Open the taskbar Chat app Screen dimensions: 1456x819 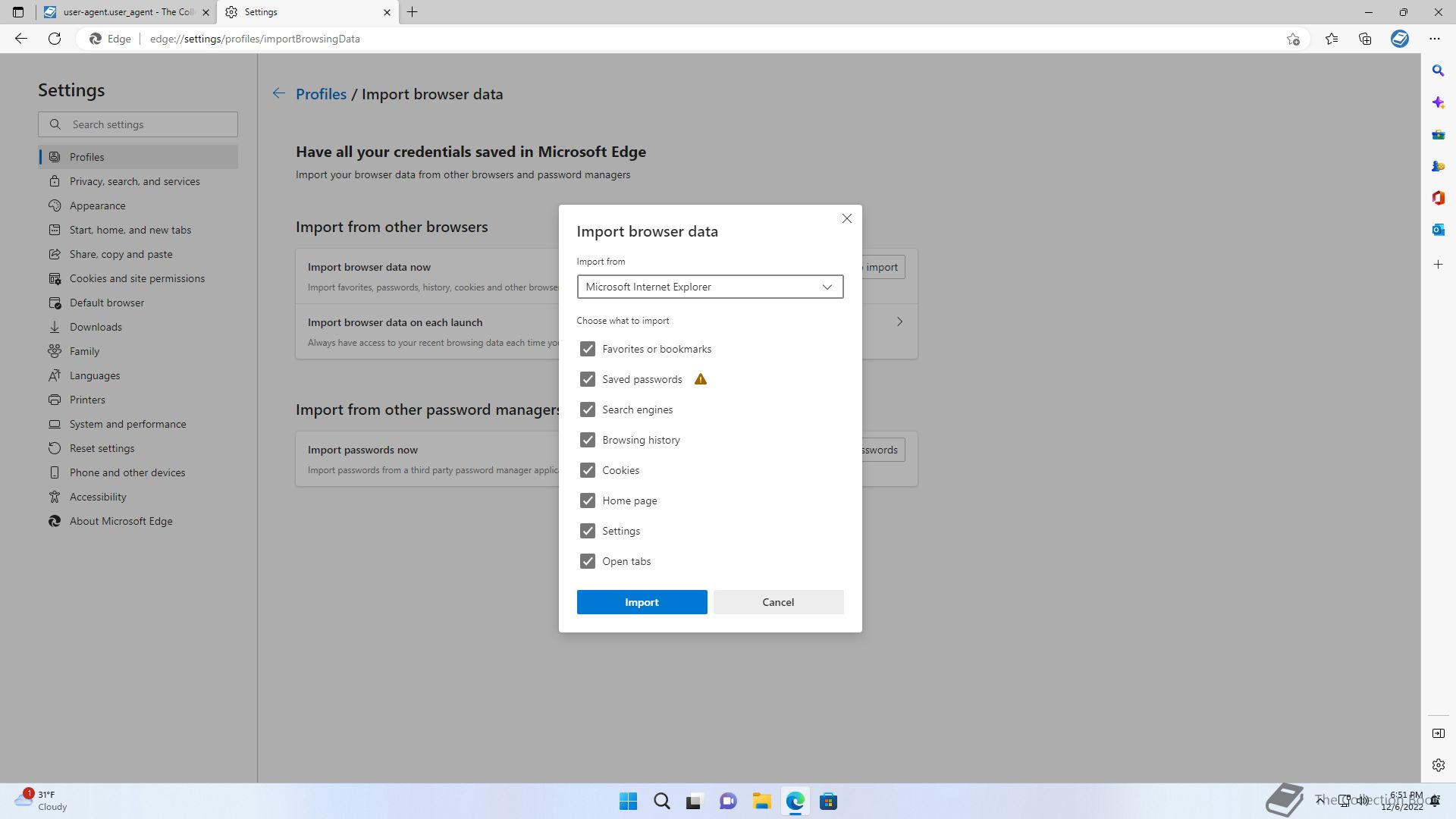click(728, 802)
